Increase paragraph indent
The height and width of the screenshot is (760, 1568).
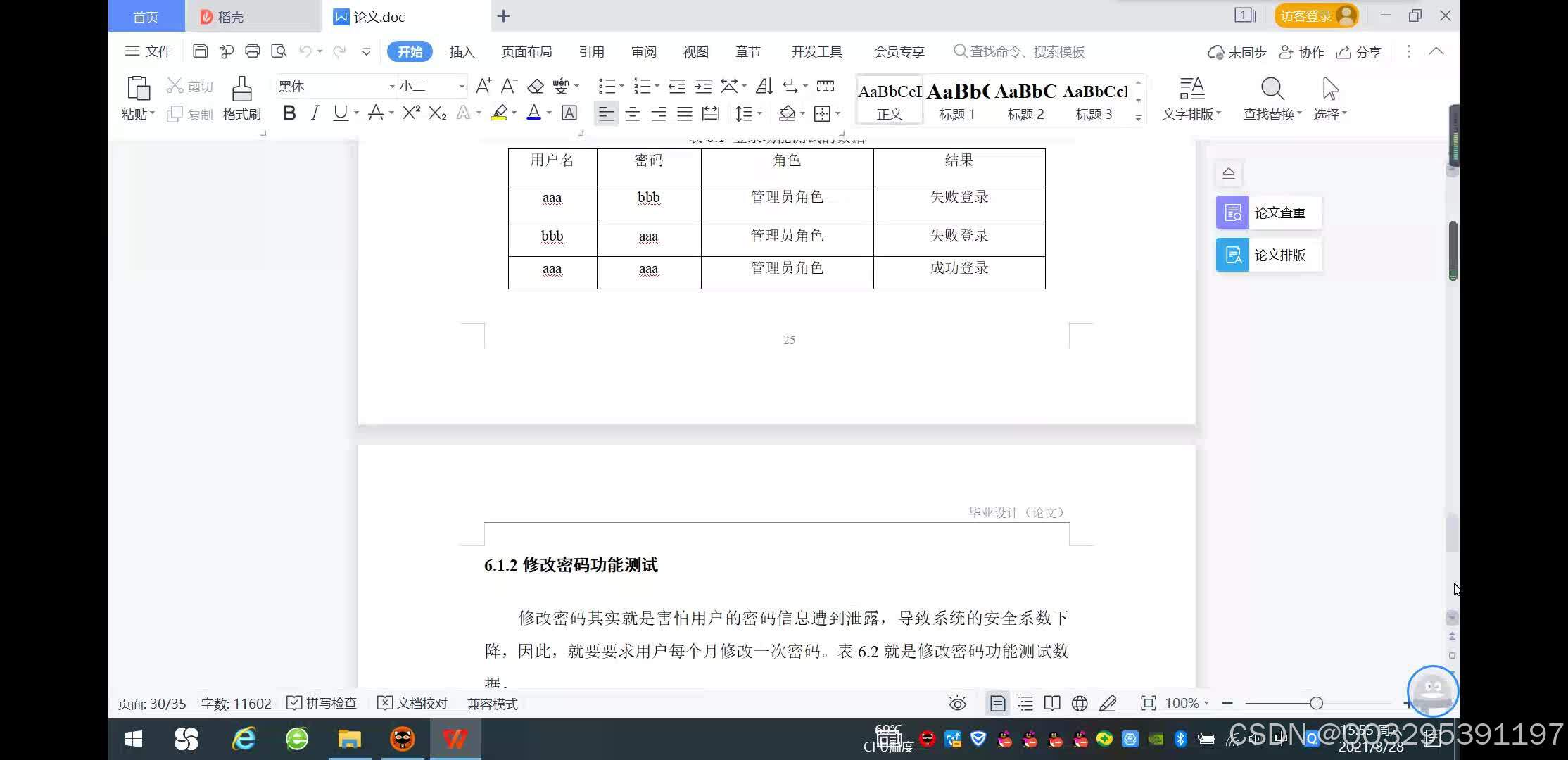(703, 86)
